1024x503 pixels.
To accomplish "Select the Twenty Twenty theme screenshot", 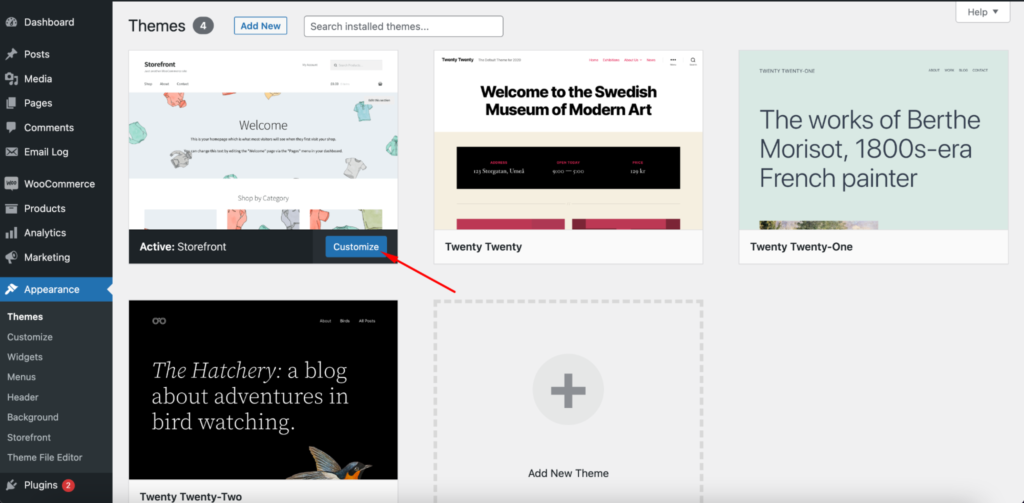I will tap(568, 140).
